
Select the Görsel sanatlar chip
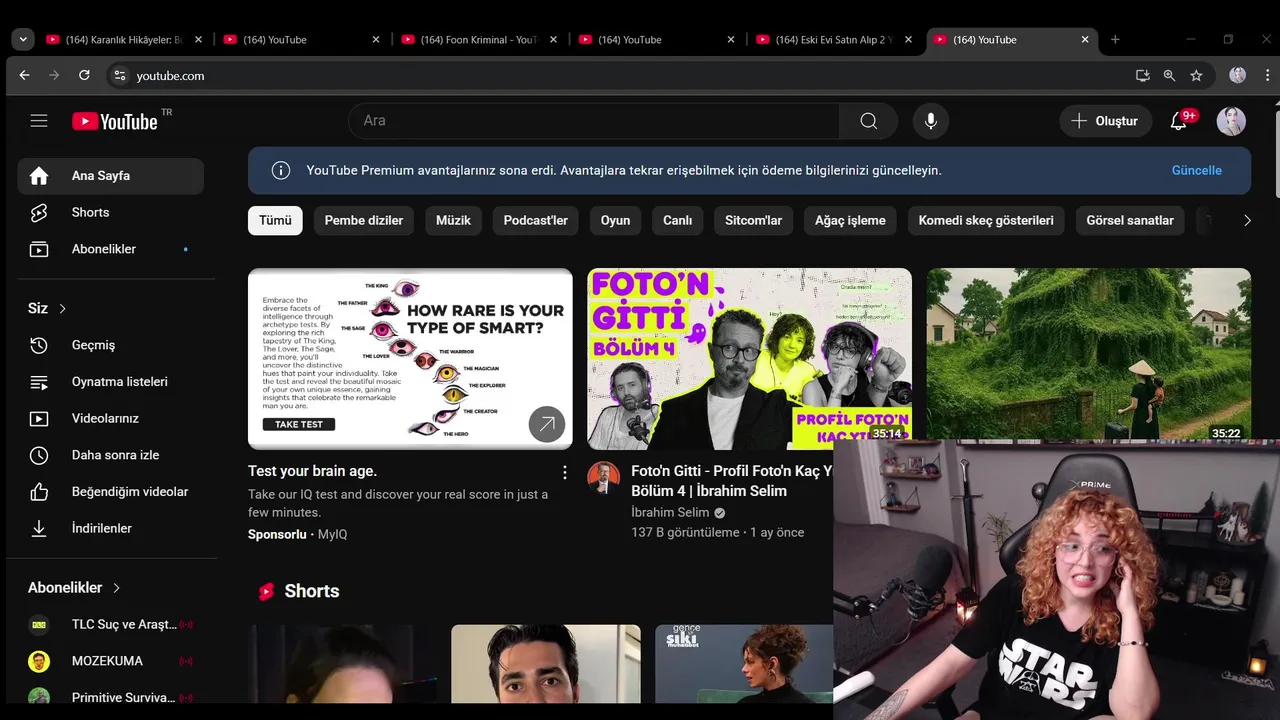coord(1130,220)
